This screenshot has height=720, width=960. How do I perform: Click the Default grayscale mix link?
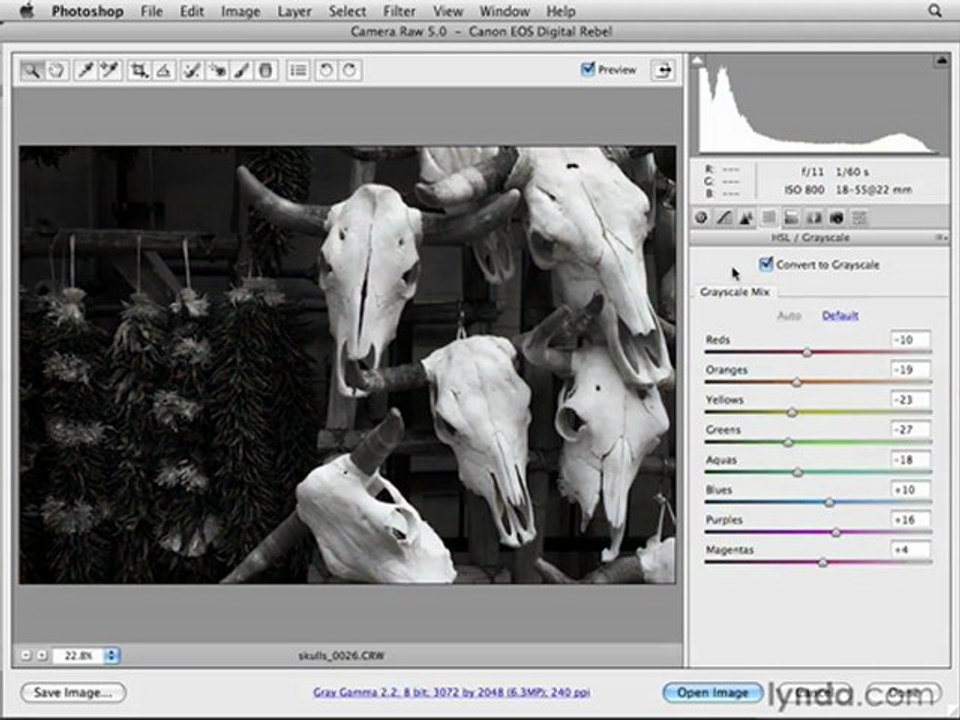click(x=839, y=315)
